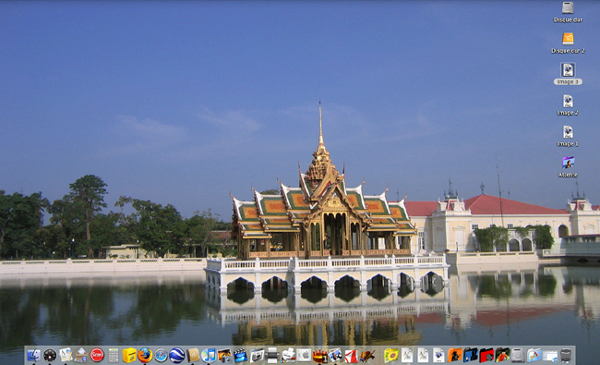
Task: Launch Google Earth from the Dock
Action: [177, 355]
